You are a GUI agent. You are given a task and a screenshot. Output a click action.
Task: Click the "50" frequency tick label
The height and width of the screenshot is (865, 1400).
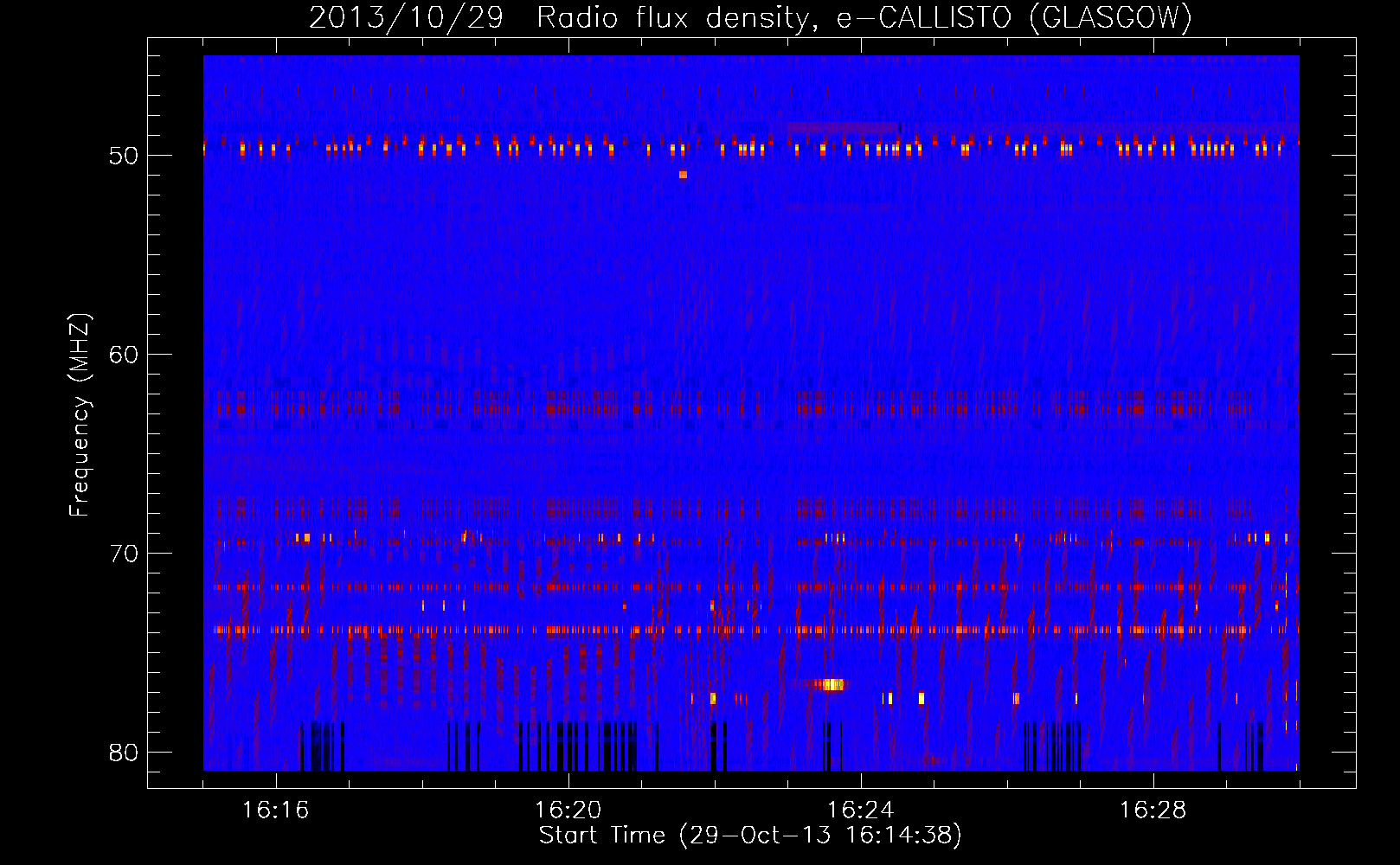[x=124, y=156]
